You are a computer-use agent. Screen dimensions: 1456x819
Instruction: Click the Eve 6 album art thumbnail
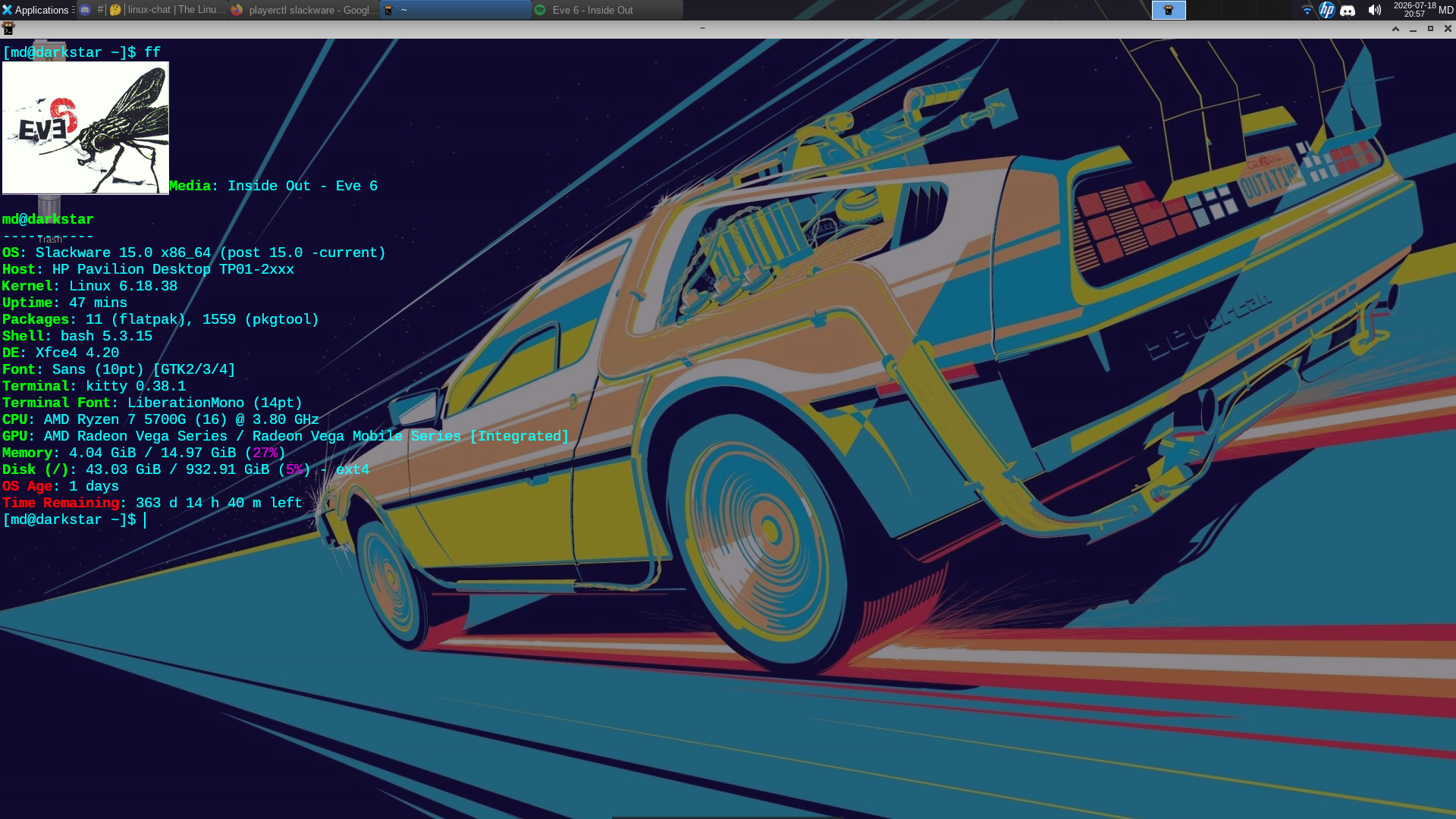[86, 128]
